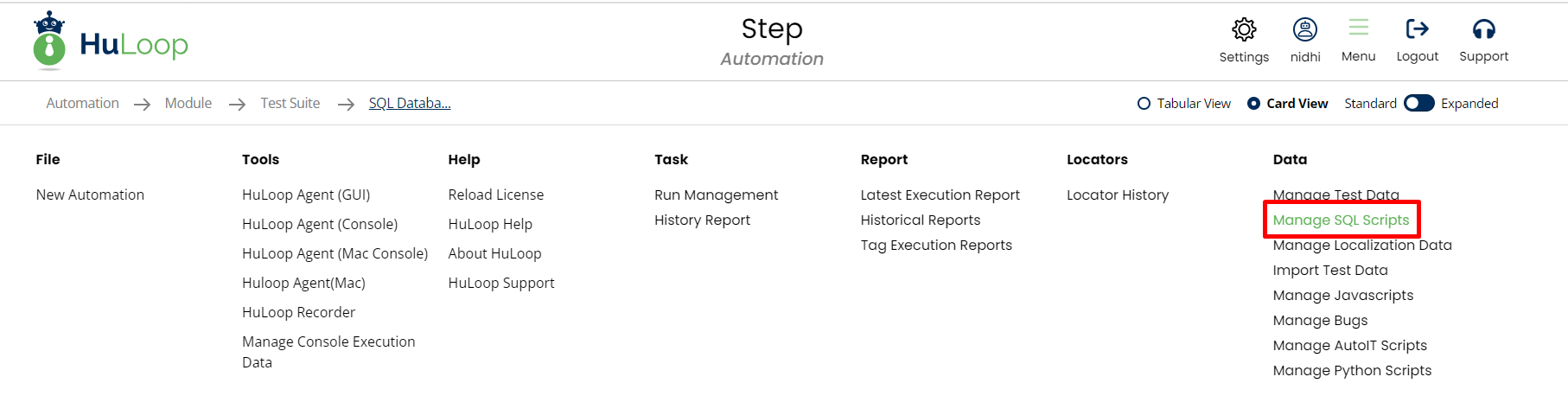
Task: Go to Automation in breadcrumb
Action: [82, 104]
